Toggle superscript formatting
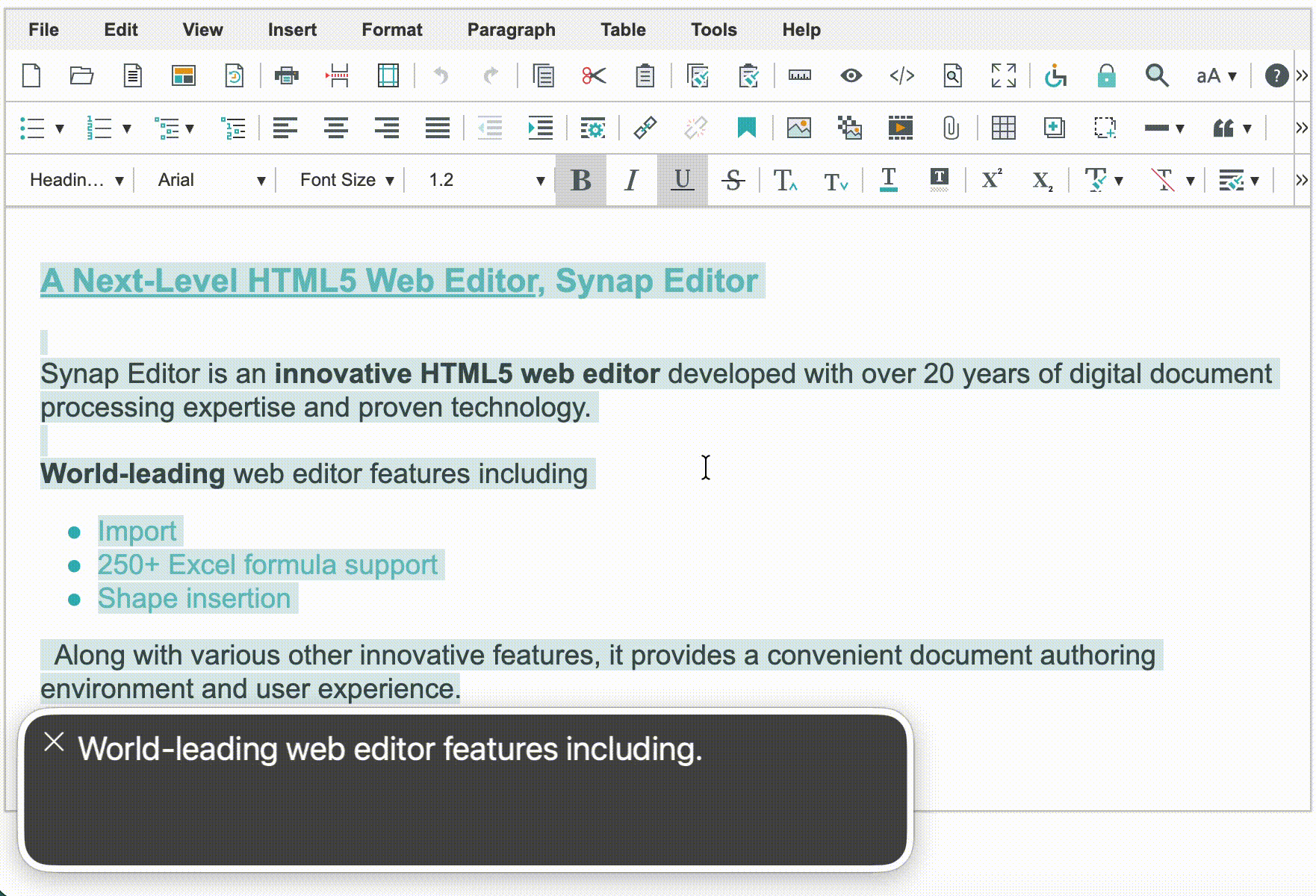The height and width of the screenshot is (896, 1316). [991, 180]
